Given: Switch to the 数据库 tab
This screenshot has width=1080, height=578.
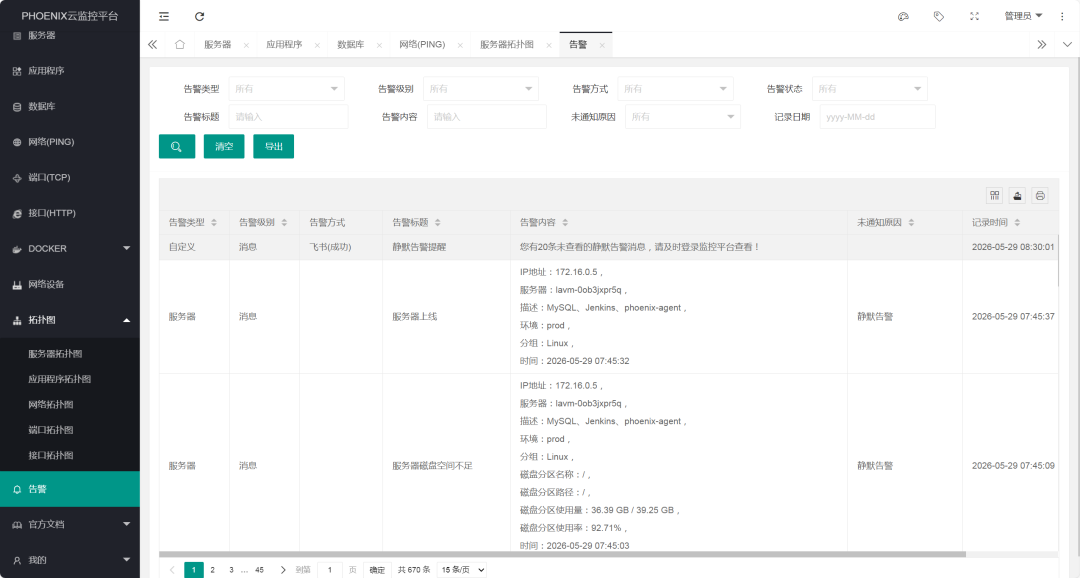Looking at the screenshot, I should point(350,44).
